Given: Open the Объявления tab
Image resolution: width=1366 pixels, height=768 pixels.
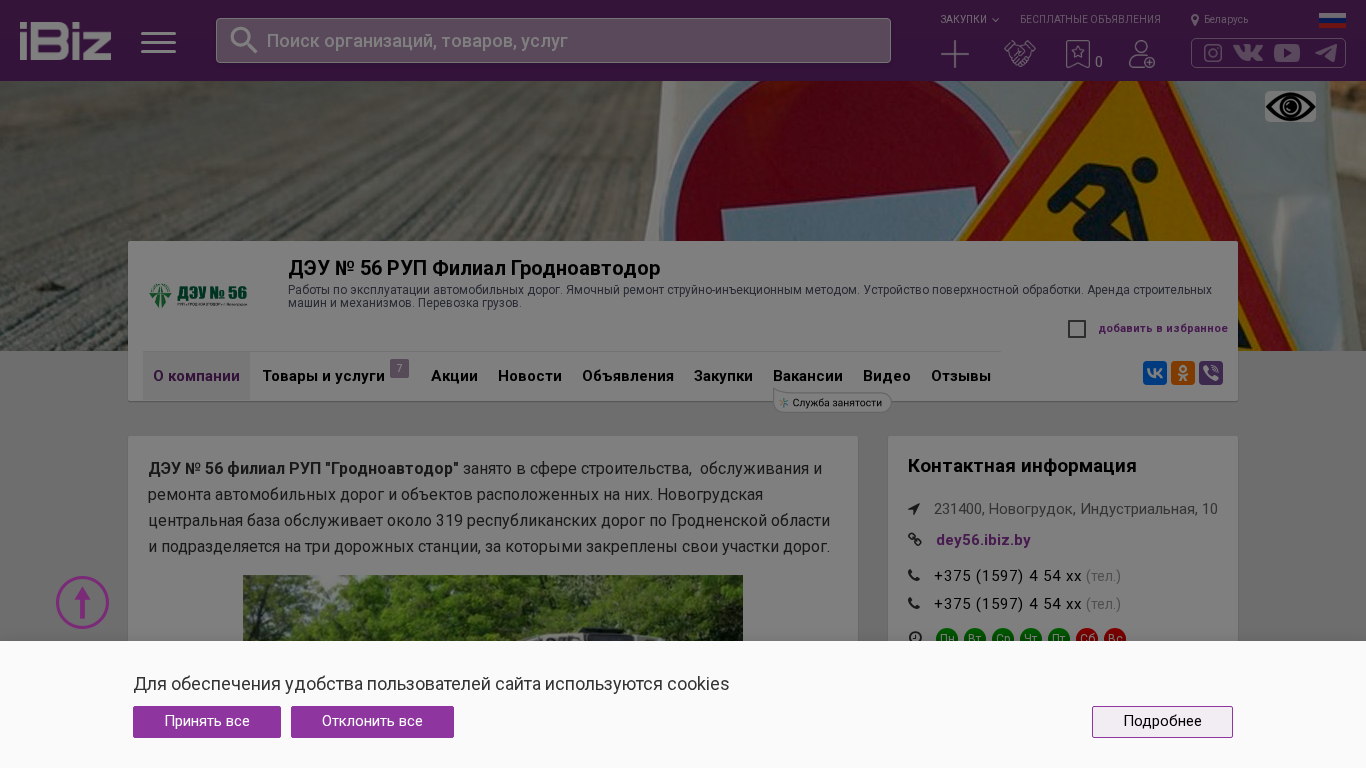Looking at the screenshot, I should [628, 376].
